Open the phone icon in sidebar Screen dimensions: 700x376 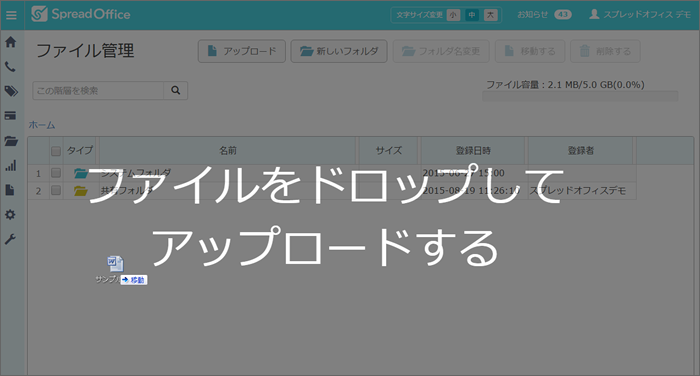pos(10,67)
